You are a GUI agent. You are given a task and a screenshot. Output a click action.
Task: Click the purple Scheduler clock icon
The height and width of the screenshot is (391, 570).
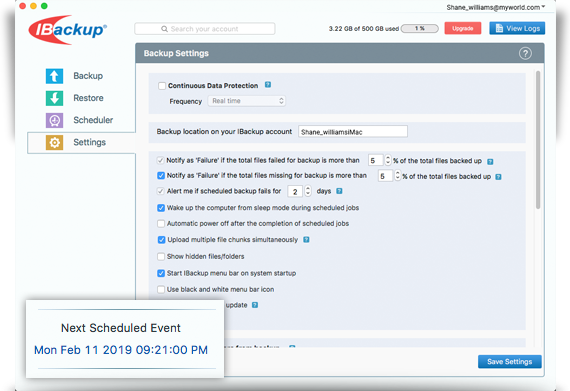click(x=54, y=120)
